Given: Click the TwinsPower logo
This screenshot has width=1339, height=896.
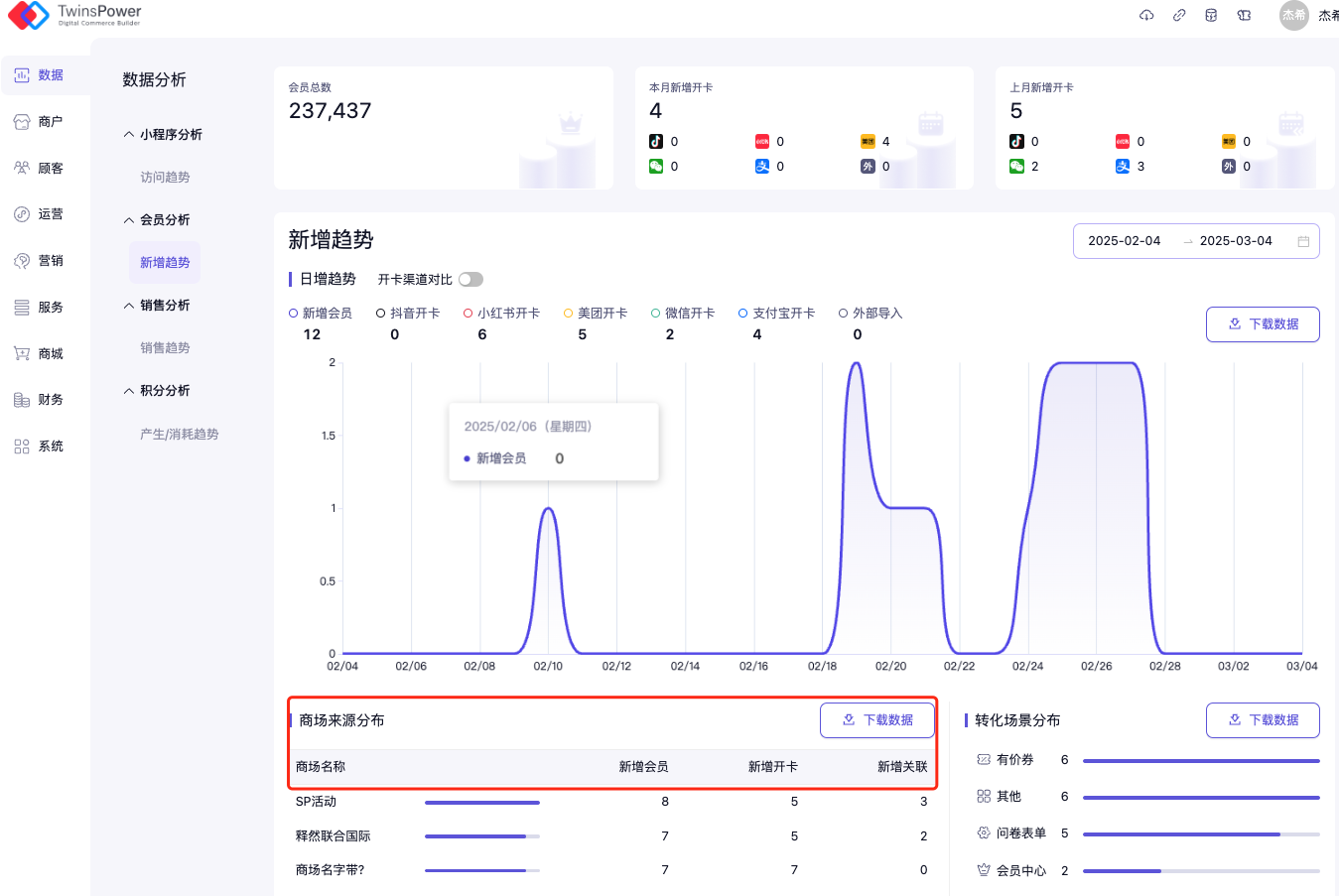Looking at the screenshot, I should (74, 15).
